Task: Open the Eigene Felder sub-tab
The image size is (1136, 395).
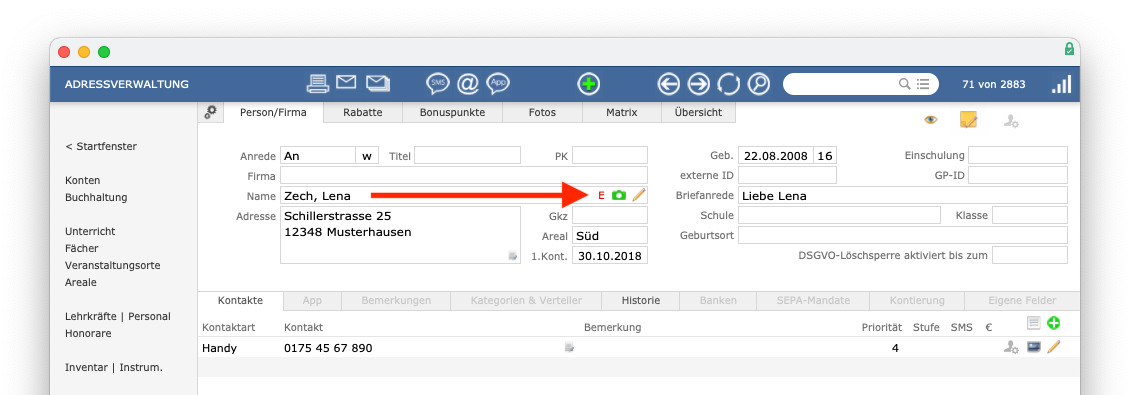Action: point(1022,300)
